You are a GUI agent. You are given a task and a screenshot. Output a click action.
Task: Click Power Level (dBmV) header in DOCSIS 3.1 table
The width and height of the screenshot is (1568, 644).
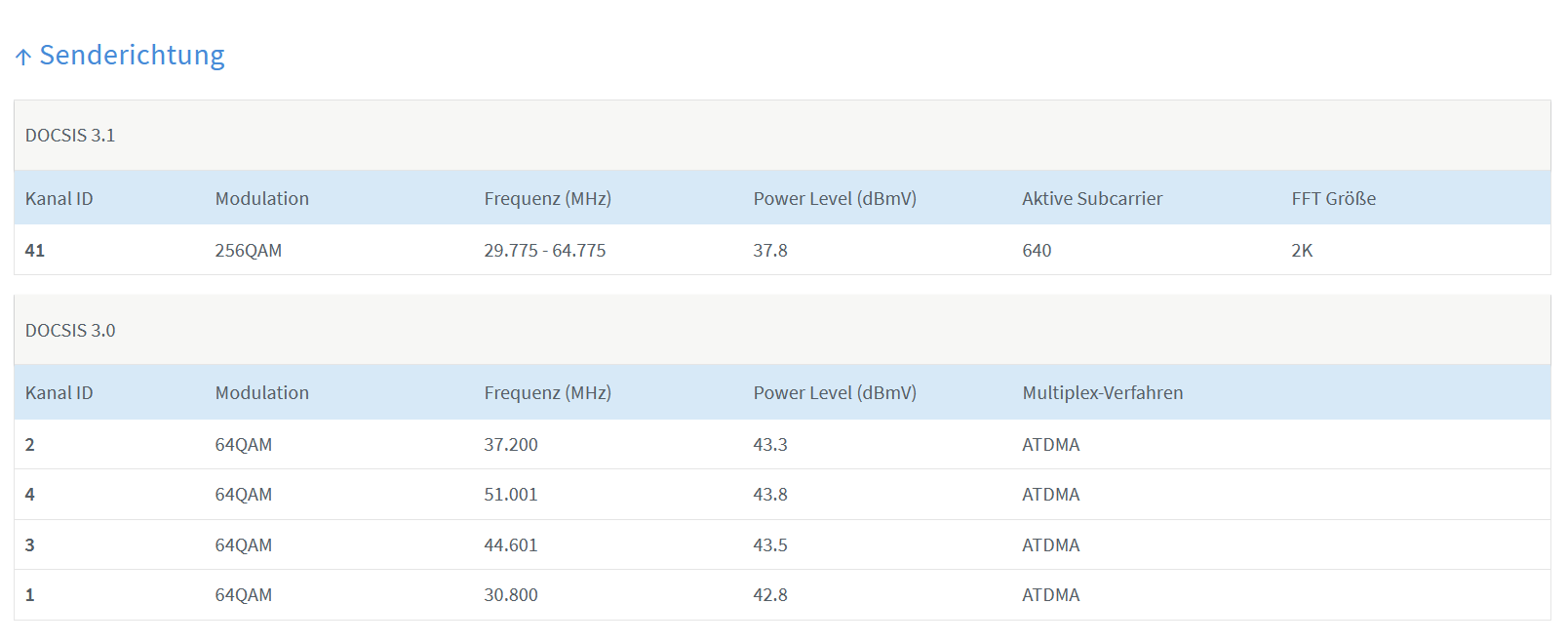click(835, 199)
